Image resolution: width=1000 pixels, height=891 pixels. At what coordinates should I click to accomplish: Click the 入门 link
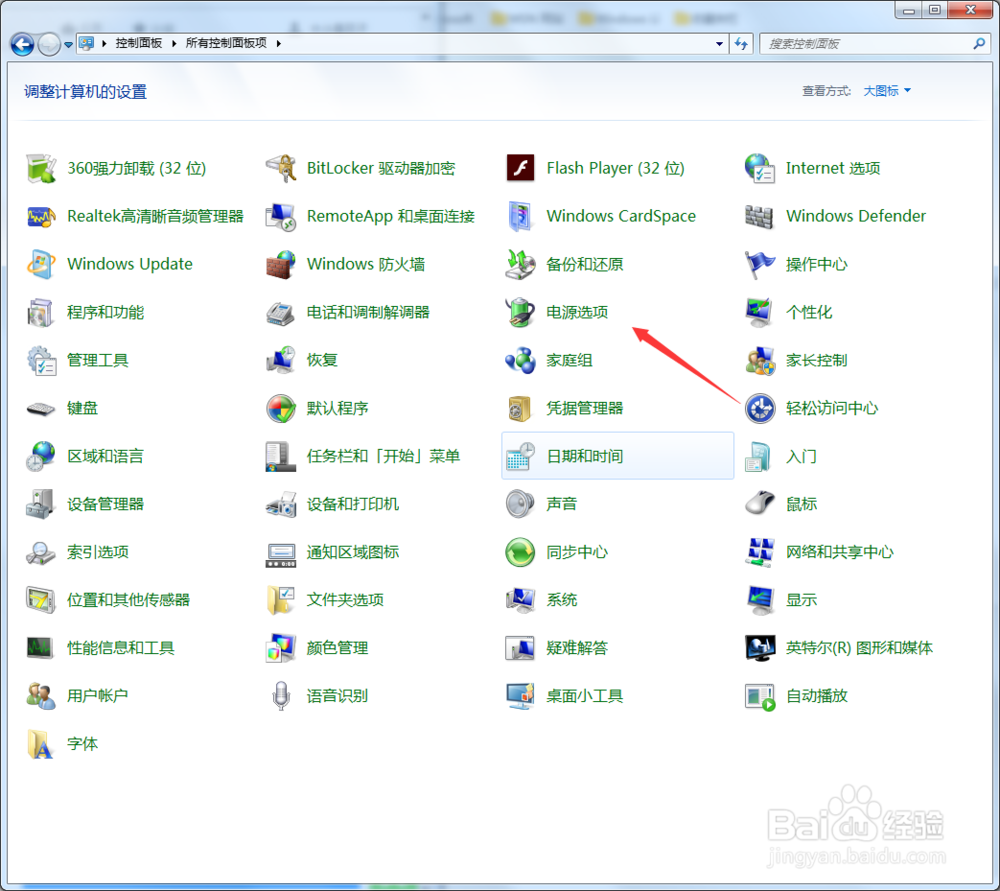coord(801,457)
